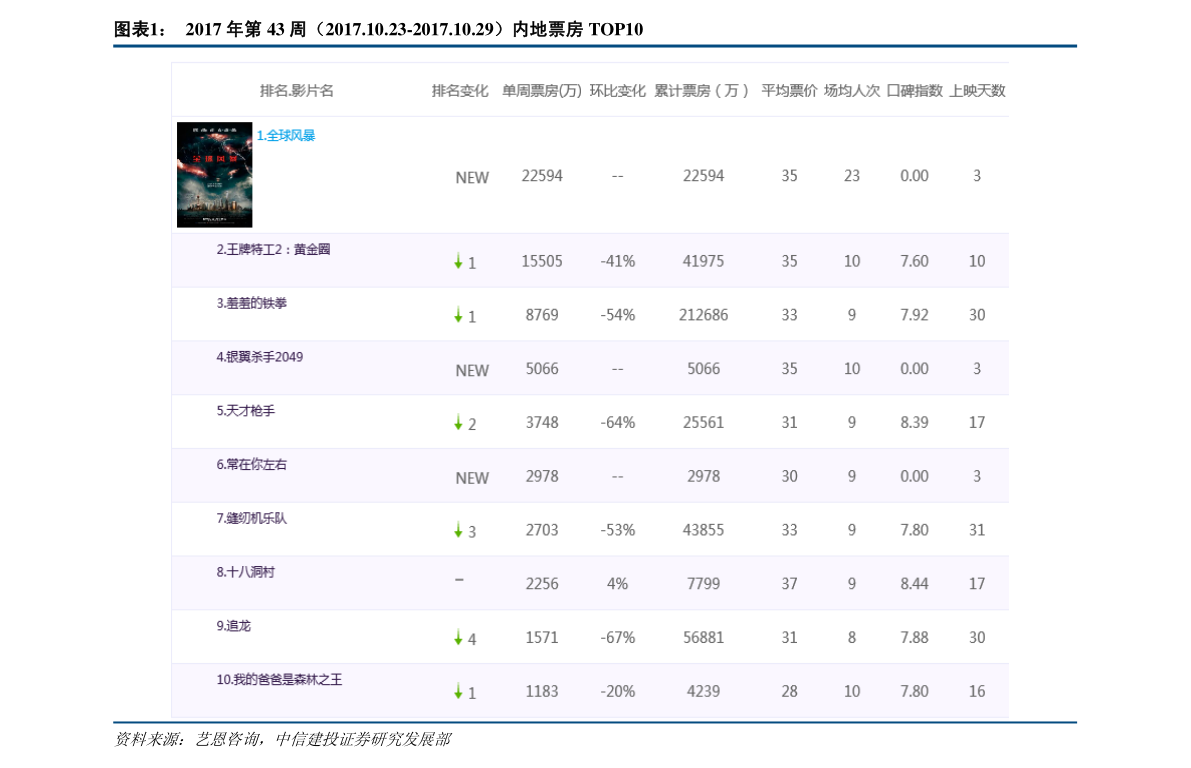
Task: Select the 8.十八洞村 movie title
Action: coord(245,573)
